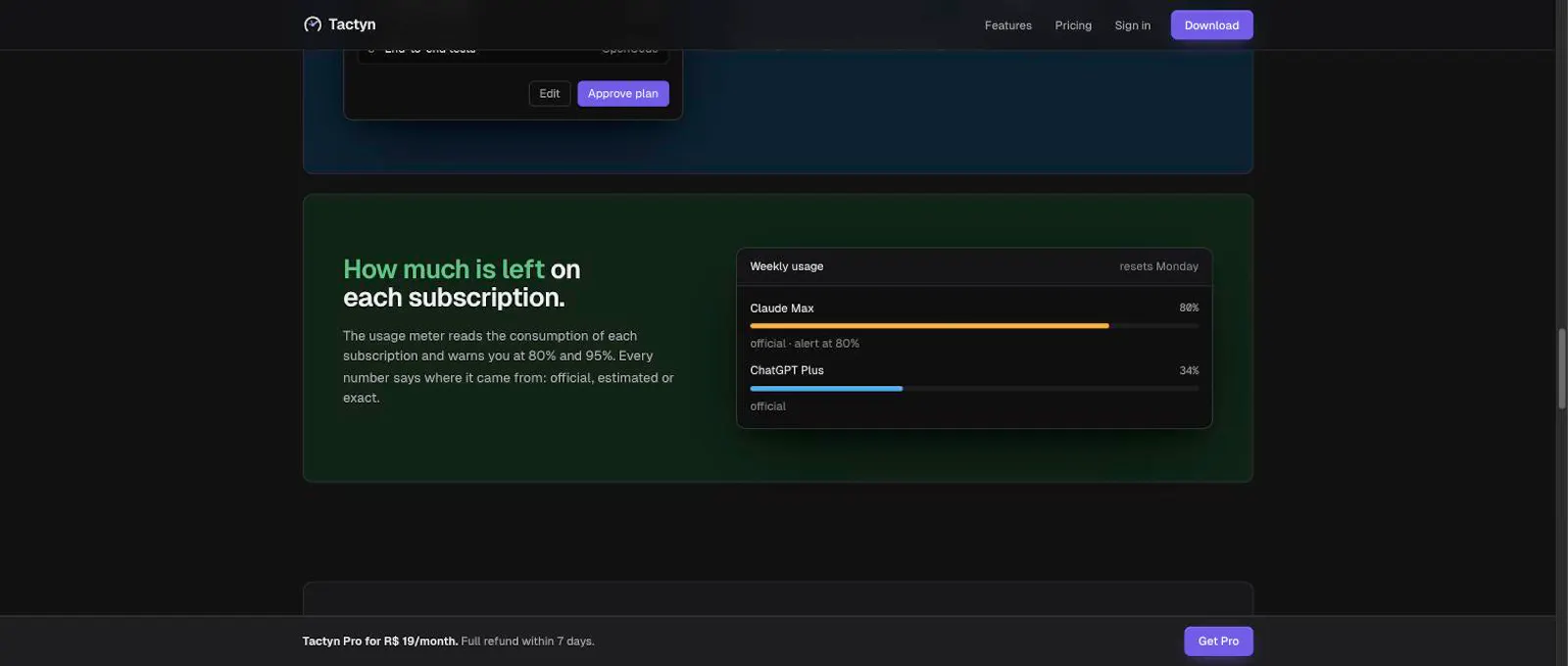Select the '80%' usage value

(x=1189, y=308)
